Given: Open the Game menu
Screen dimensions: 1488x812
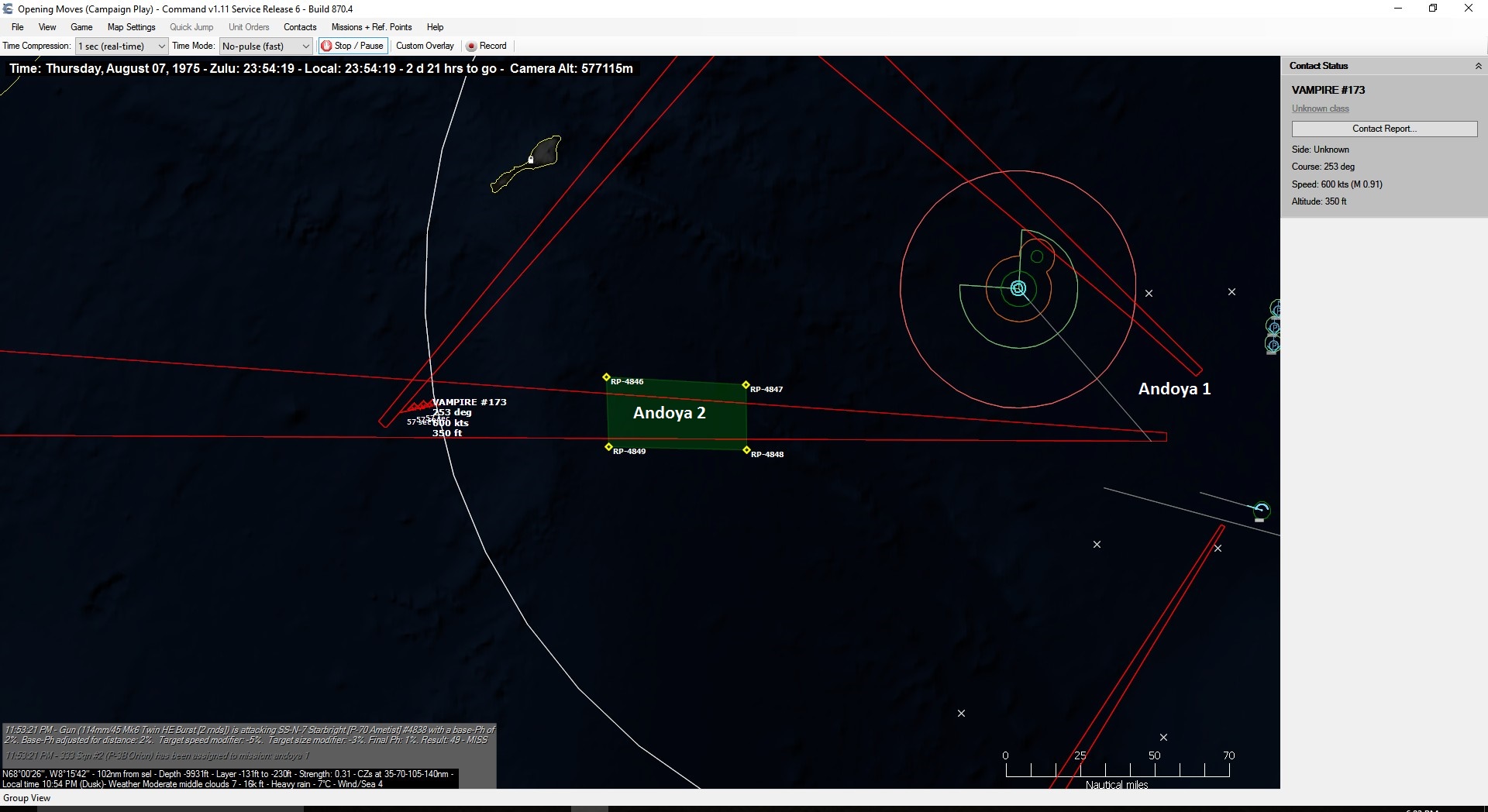Looking at the screenshot, I should pyautogui.click(x=81, y=26).
